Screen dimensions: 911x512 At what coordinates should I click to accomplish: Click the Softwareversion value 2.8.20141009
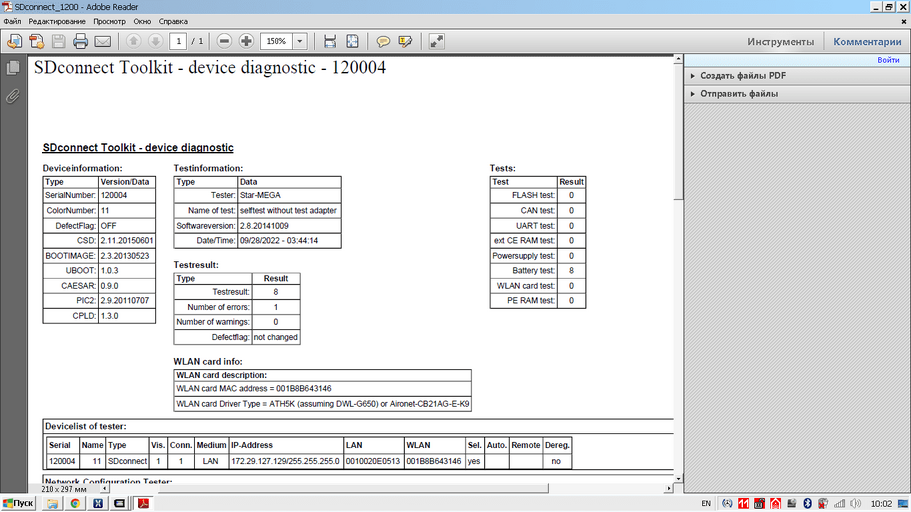(x=264, y=225)
